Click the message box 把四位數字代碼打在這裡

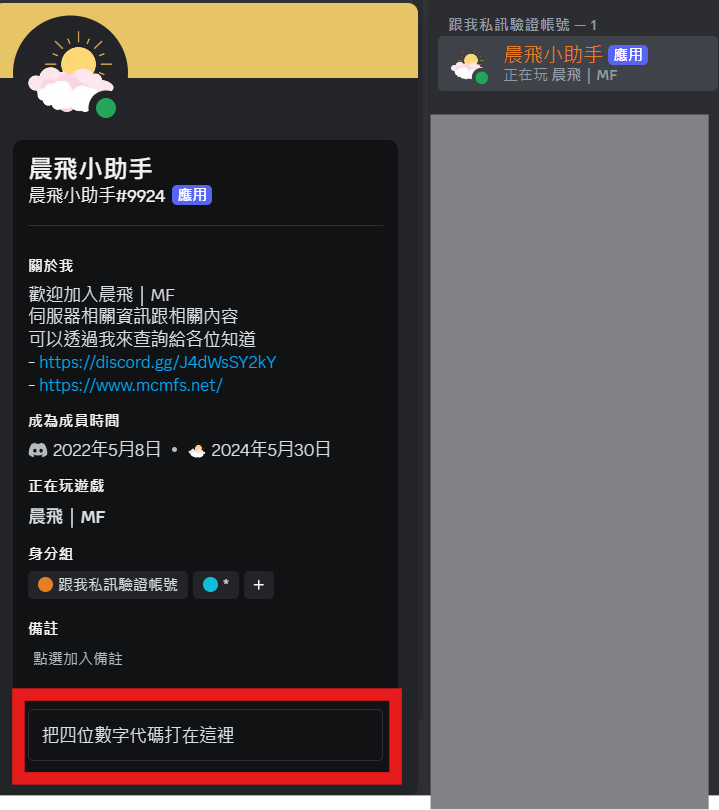[x=205, y=735]
